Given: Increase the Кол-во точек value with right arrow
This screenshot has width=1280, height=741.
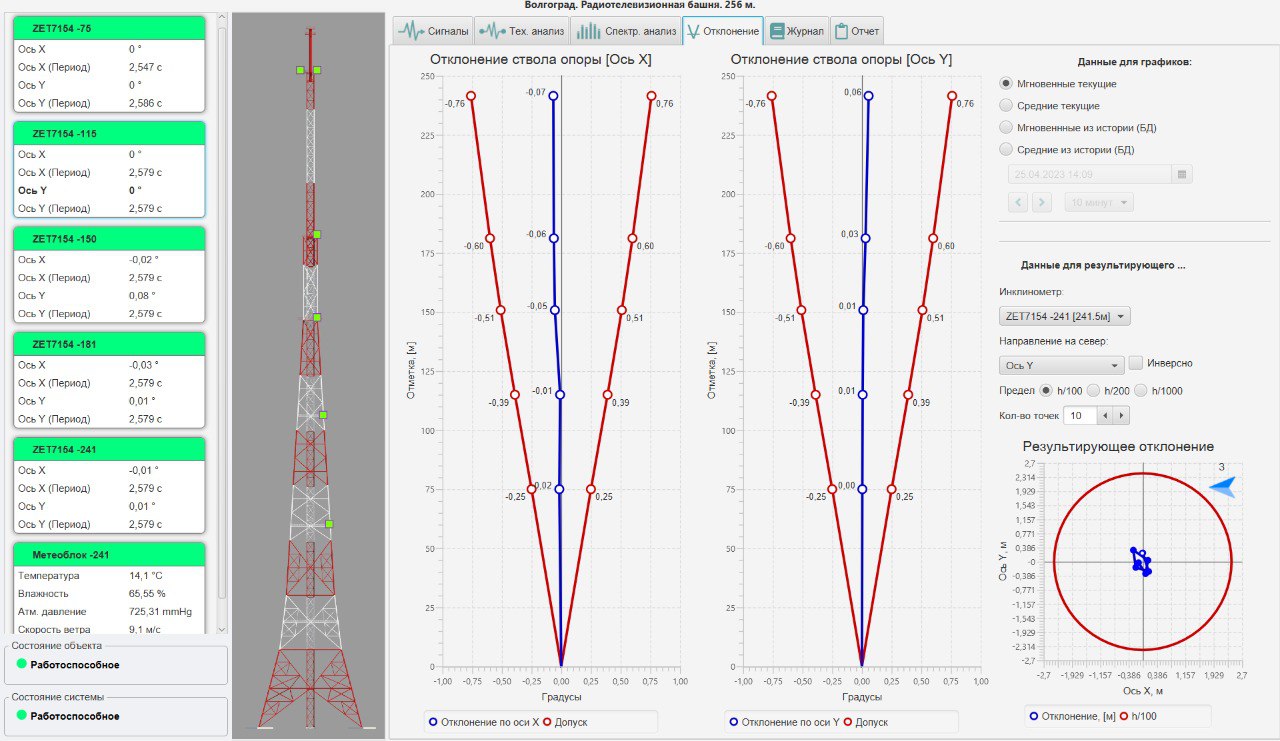Looking at the screenshot, I should [1122, 415].
